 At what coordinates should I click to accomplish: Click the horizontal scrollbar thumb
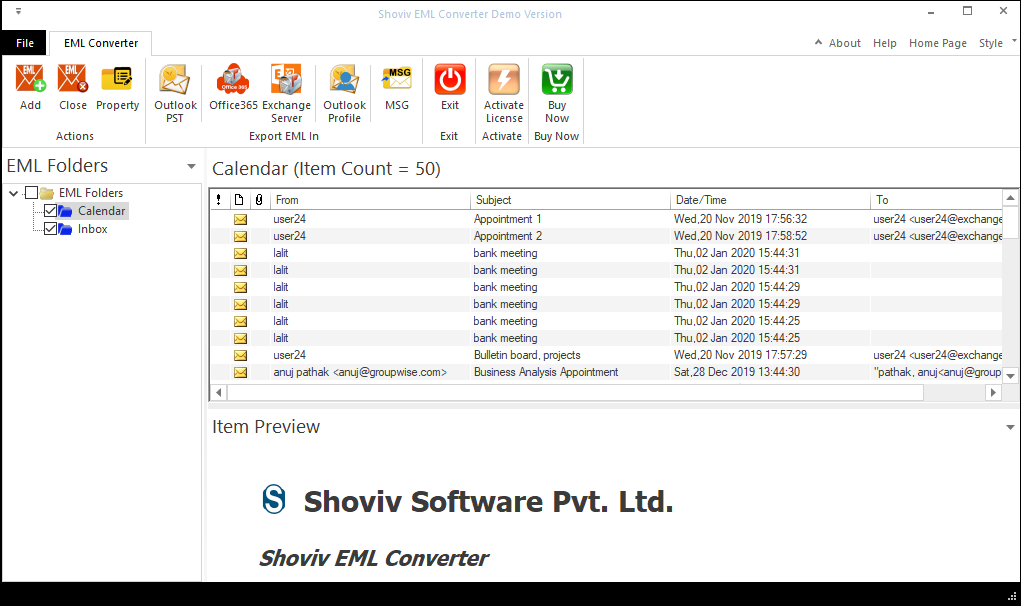coord(575,393)
